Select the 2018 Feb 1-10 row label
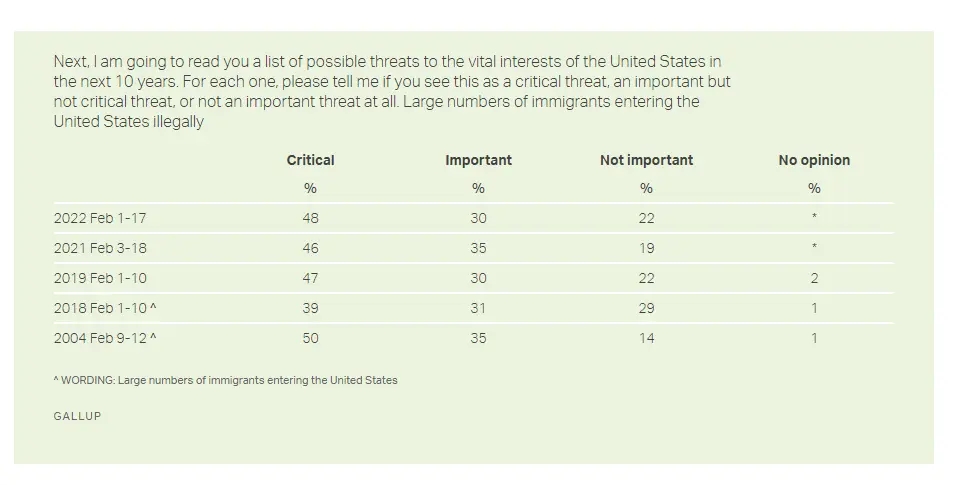The height and width of the screenshot is (485, 958). (104, 308)
